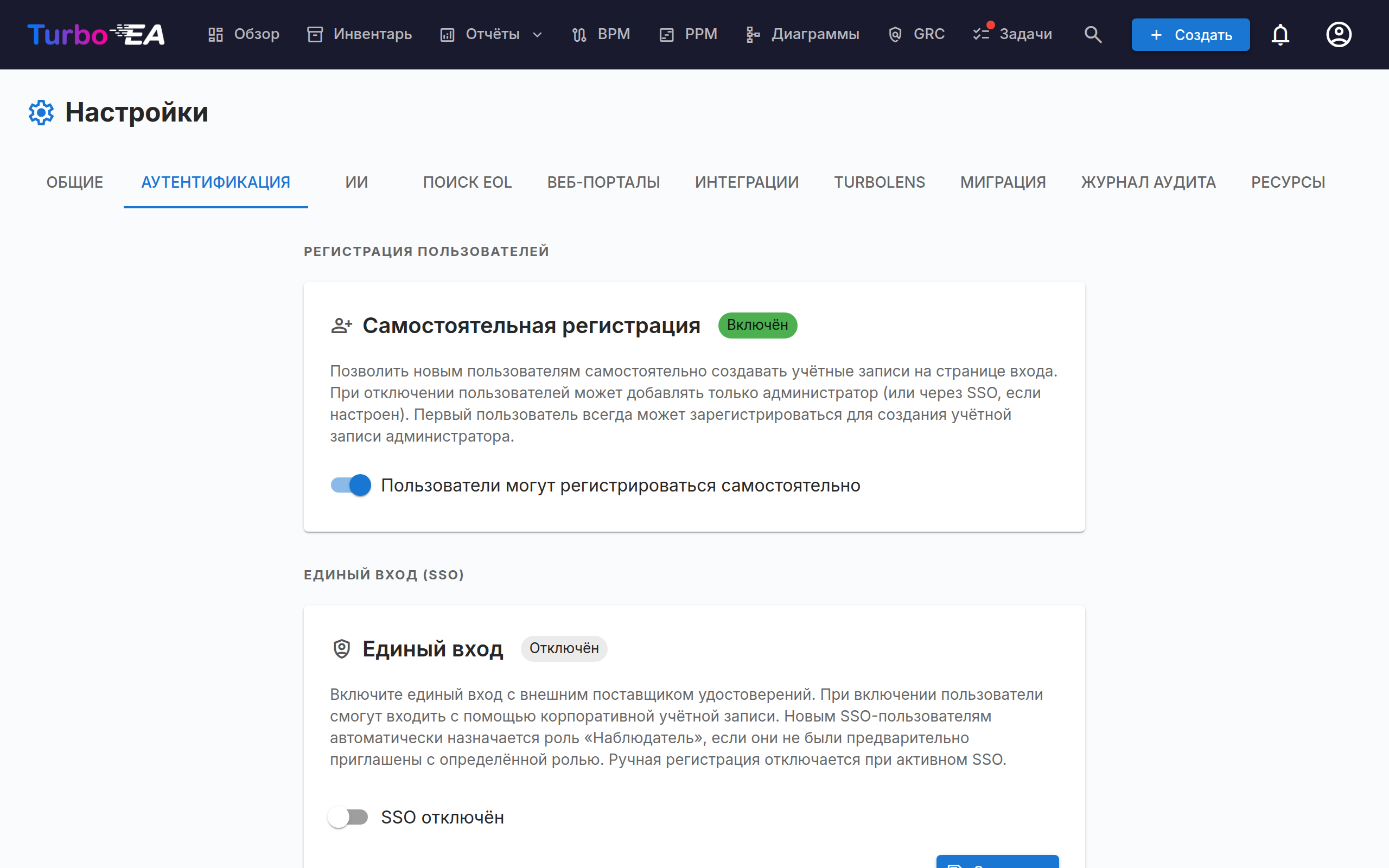The height and width of the screenshot is (868, 1389).
Task: Select the АУТЕНТИФИКАЦИЯ tab
Action: 216,183
